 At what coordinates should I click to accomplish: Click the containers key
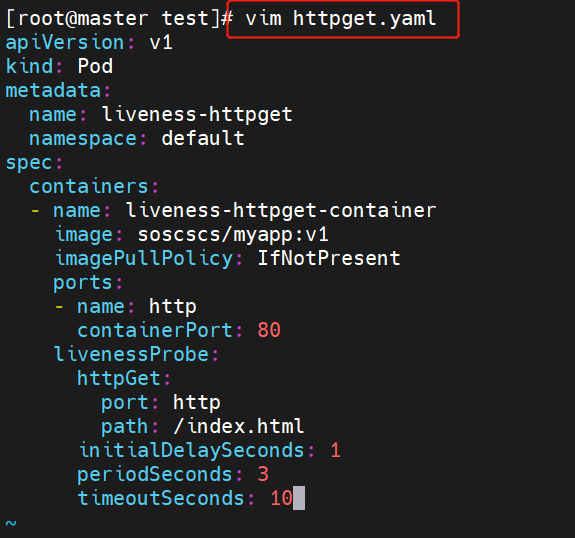(94, 186)
